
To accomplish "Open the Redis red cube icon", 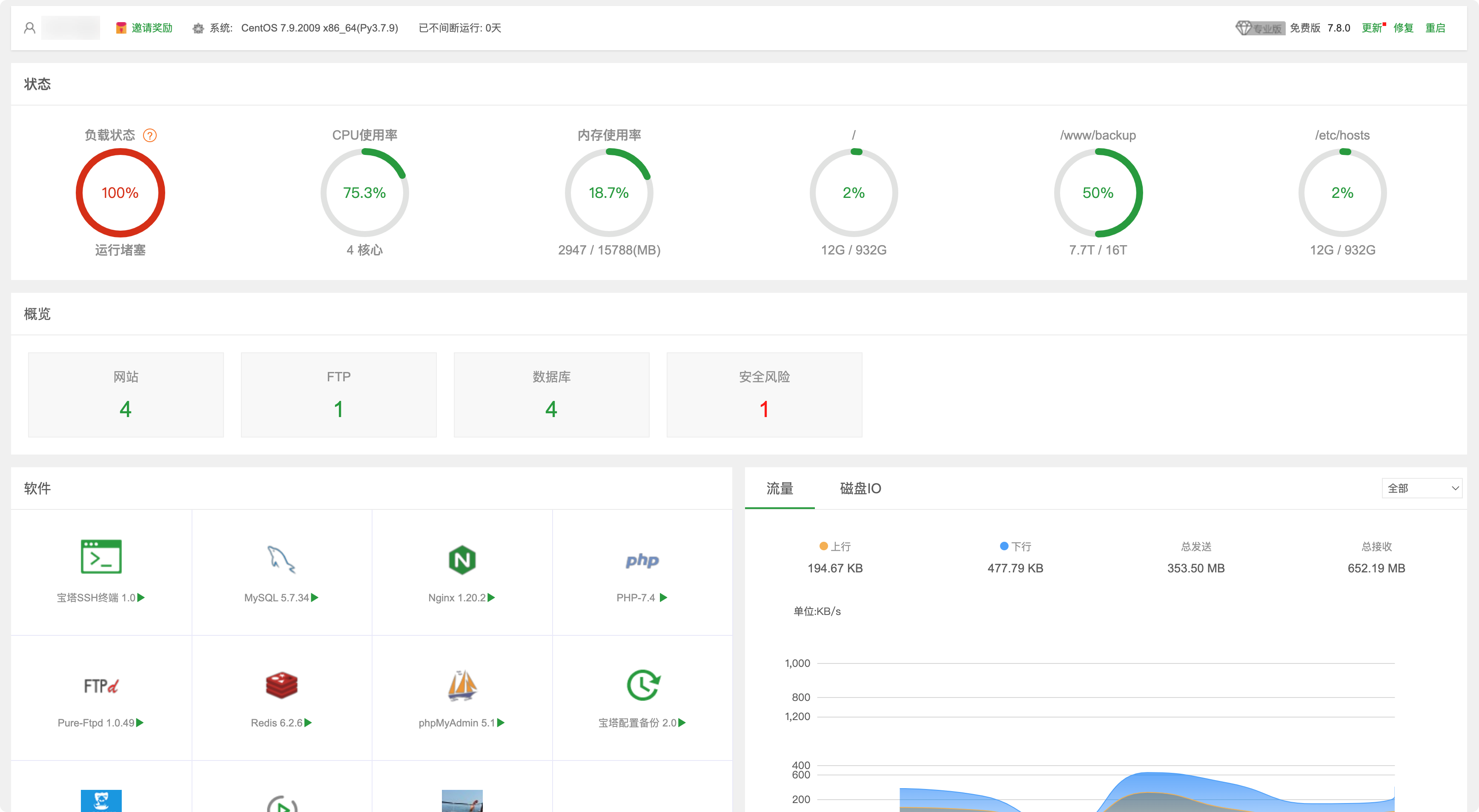I will 281,685.
